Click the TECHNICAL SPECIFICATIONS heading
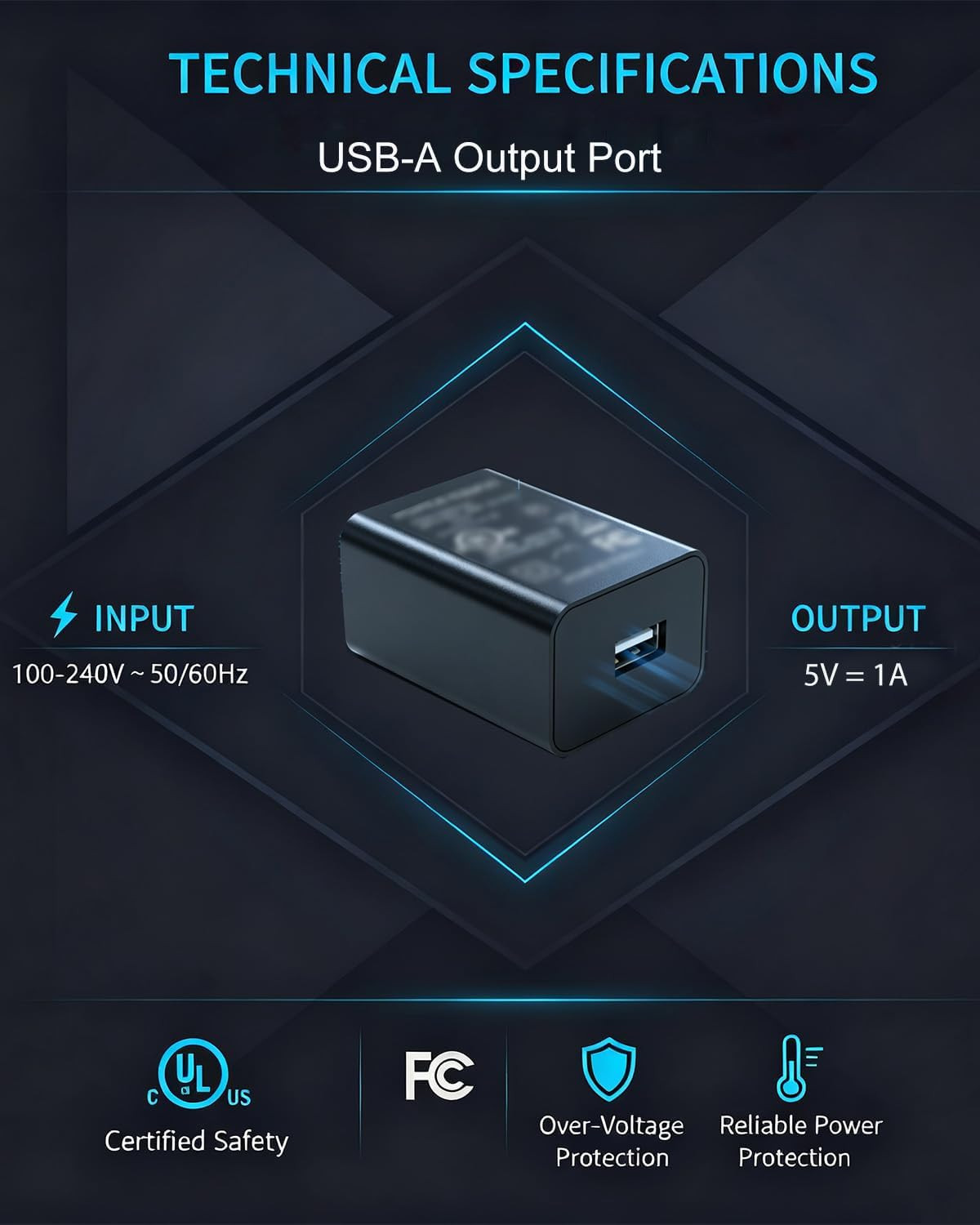 (523, 72)
